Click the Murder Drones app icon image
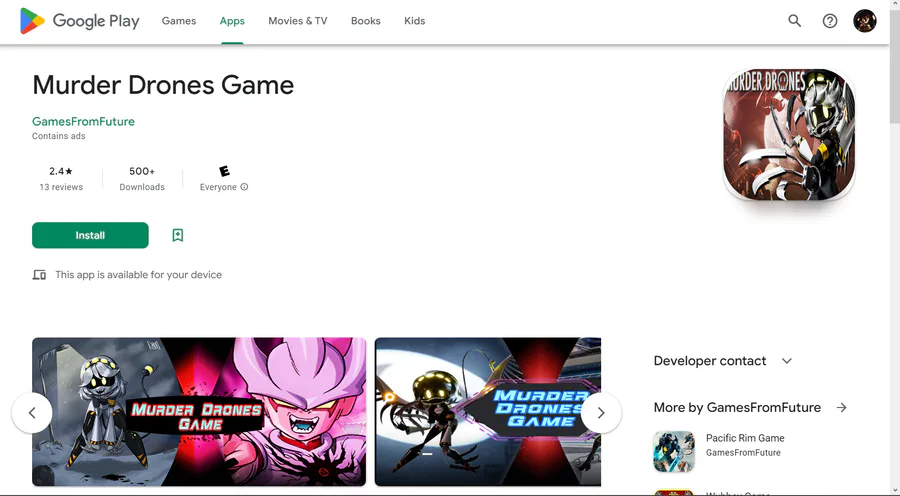Viewport: 900px width, 496px height. tap(789, 134)
